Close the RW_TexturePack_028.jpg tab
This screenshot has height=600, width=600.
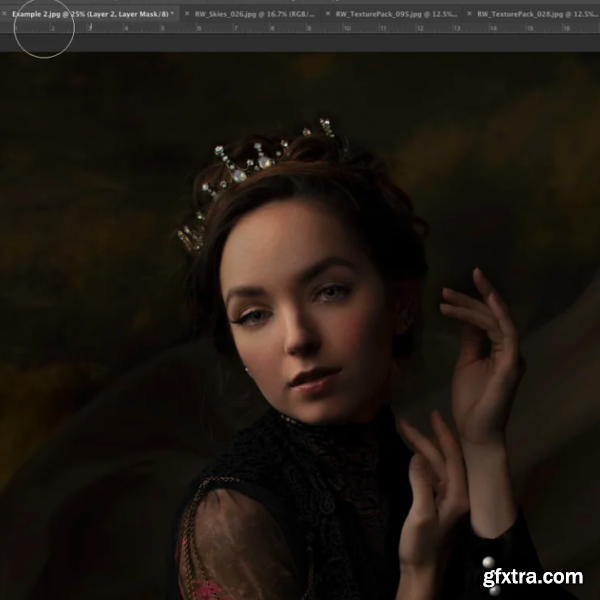click(x=468, y=15)
